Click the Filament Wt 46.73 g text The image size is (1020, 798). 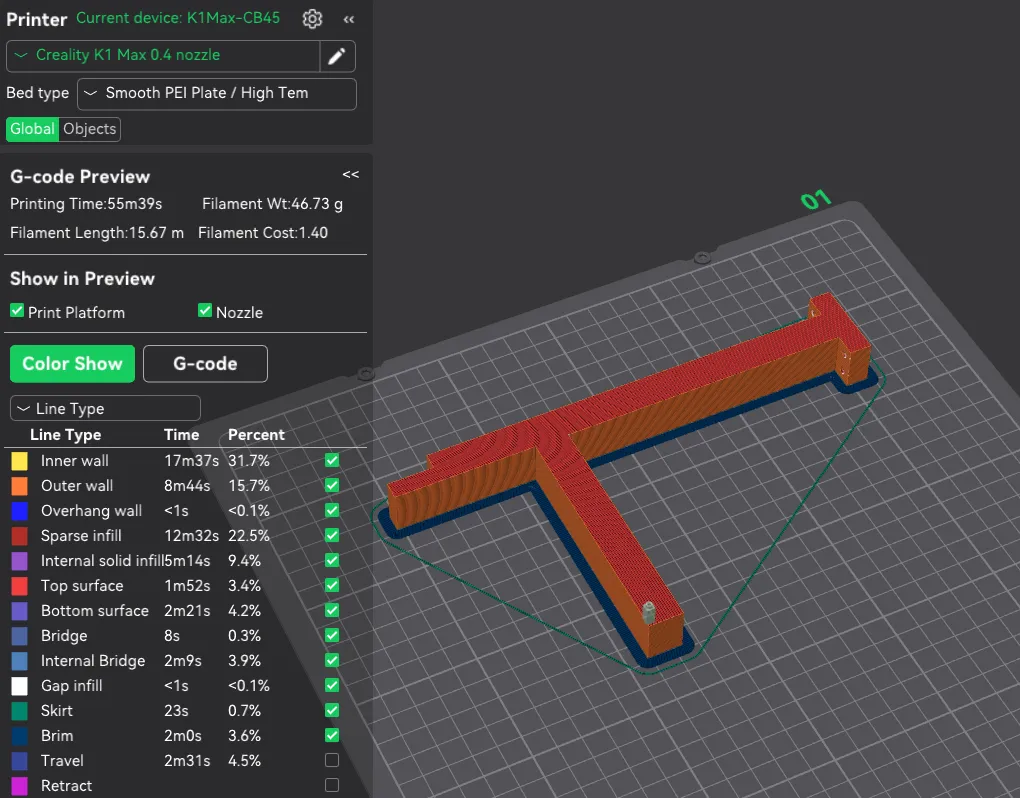click(273, 204)
